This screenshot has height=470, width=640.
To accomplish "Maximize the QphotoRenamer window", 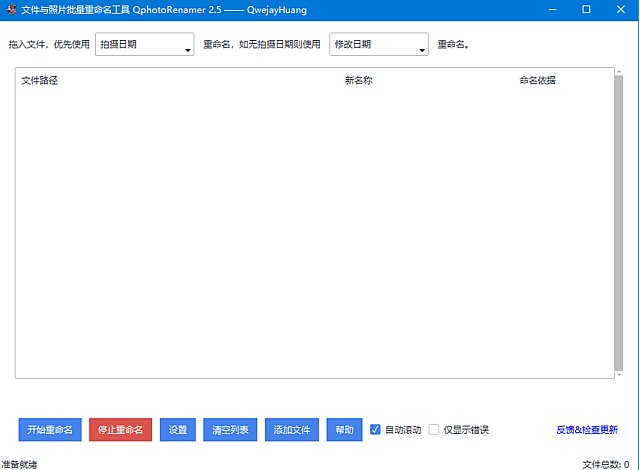I will point(586,10).
